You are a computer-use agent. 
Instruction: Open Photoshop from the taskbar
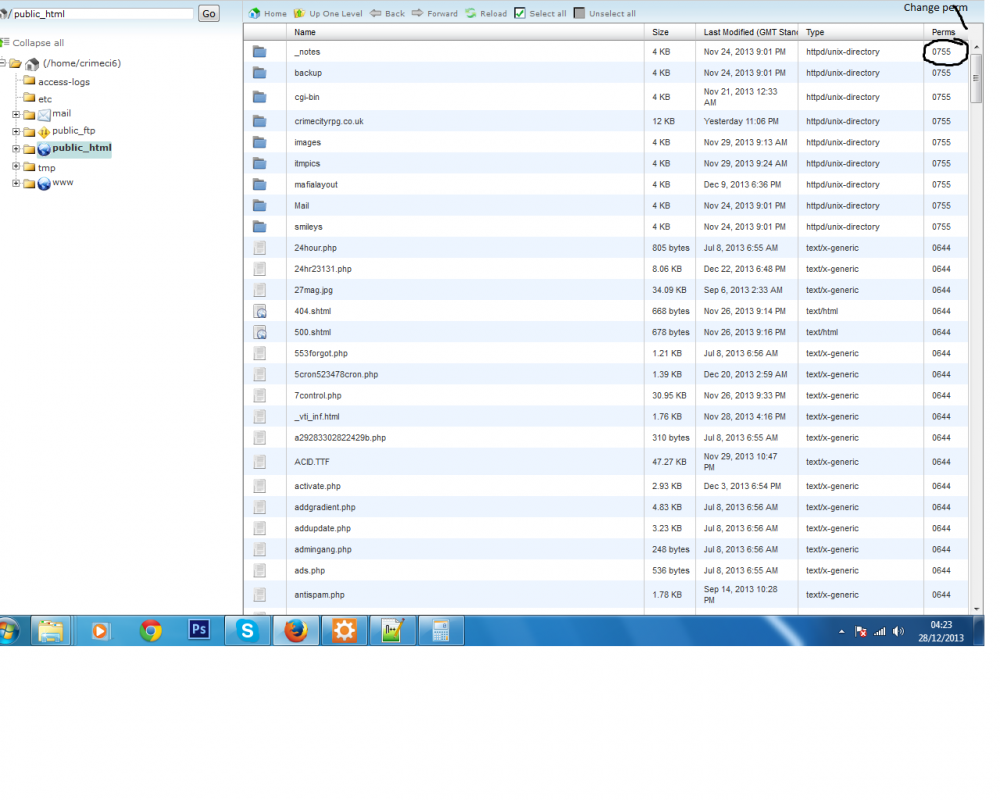(199, 630)
